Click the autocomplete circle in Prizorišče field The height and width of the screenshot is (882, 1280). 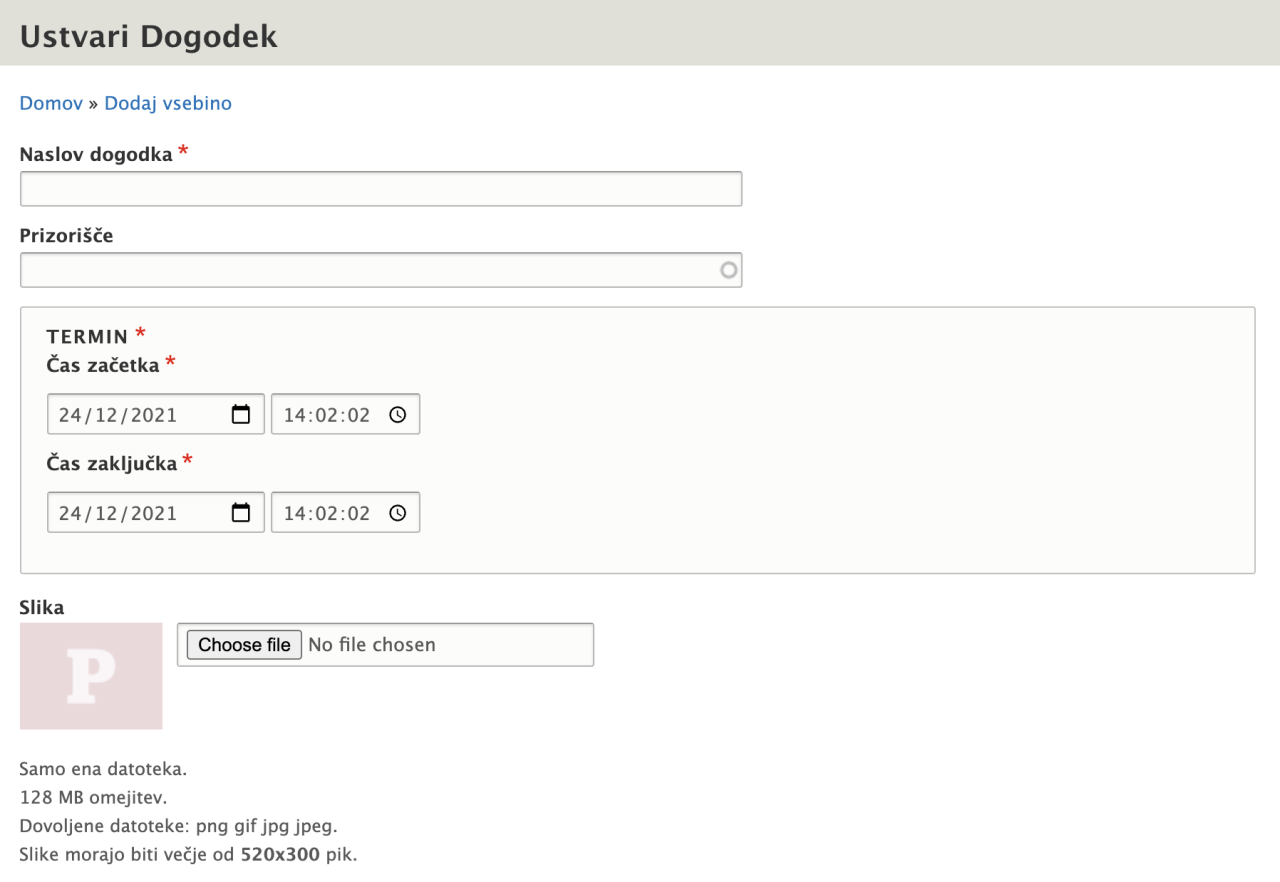pyautogui.click(x=729, y=270)
